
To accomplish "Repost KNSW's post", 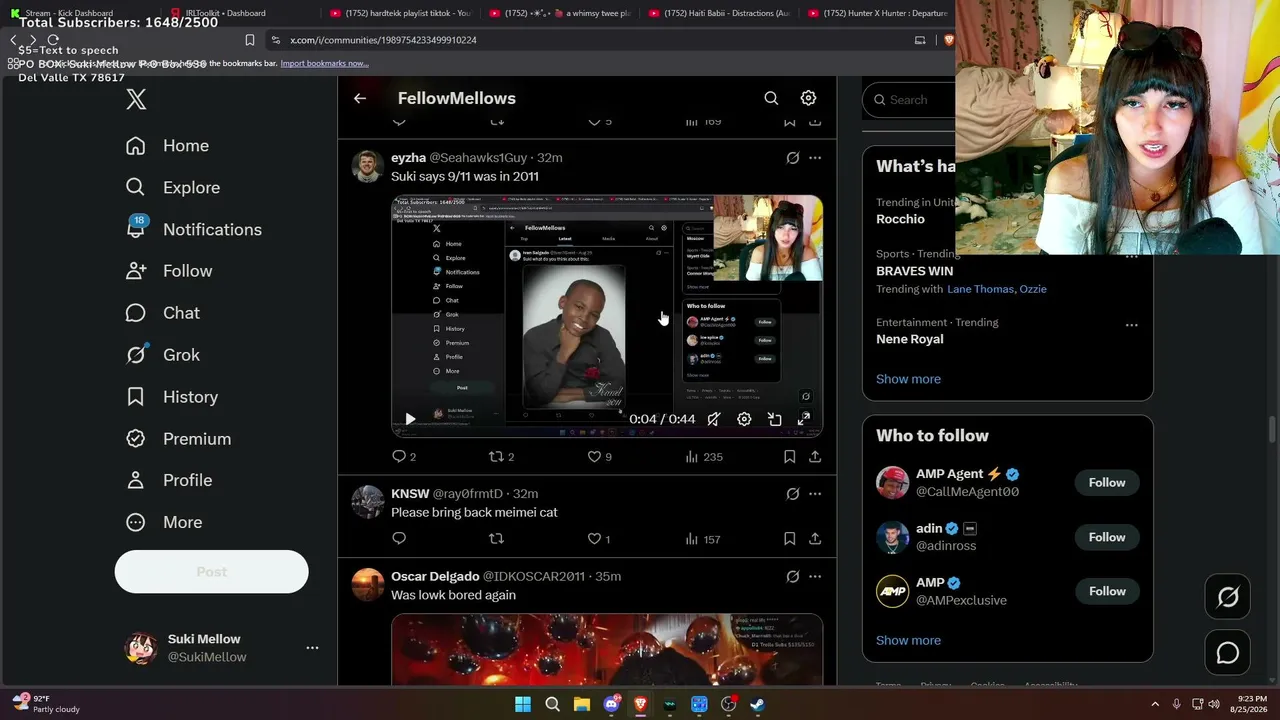I will click(x=496, y=539).
